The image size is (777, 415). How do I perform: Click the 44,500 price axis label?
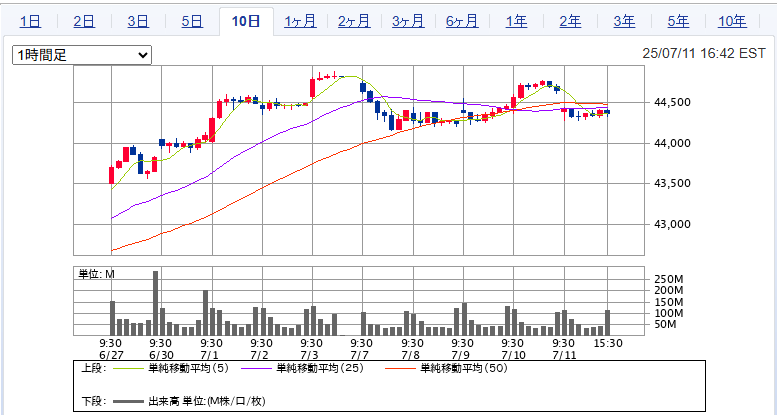[x=670, y=103]
